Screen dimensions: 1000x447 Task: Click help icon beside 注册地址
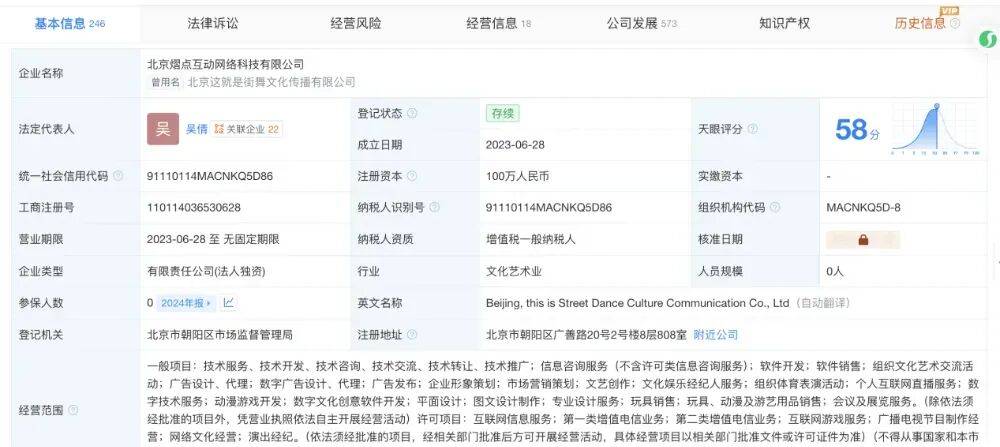coord(412,335)
